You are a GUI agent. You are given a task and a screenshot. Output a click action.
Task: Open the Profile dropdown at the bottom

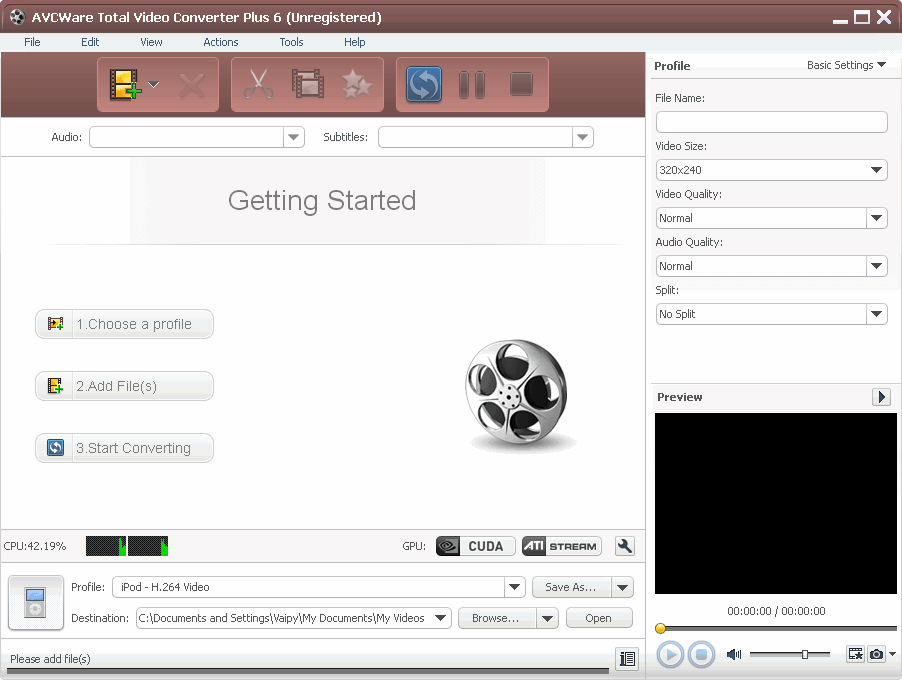[514, 586]
